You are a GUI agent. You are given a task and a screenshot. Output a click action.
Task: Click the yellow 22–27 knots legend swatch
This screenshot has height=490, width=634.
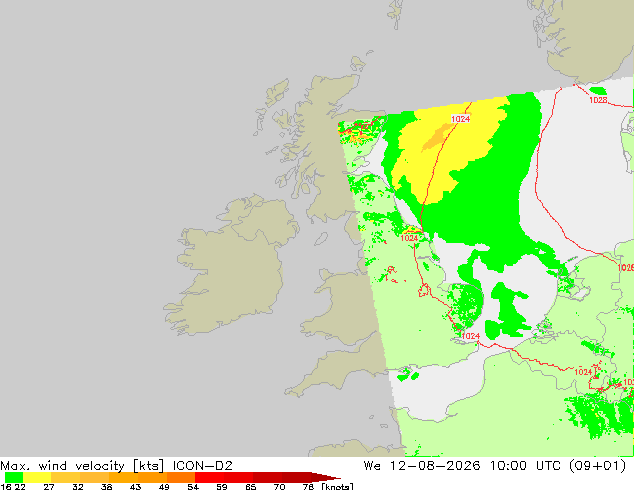click(37, 477)
